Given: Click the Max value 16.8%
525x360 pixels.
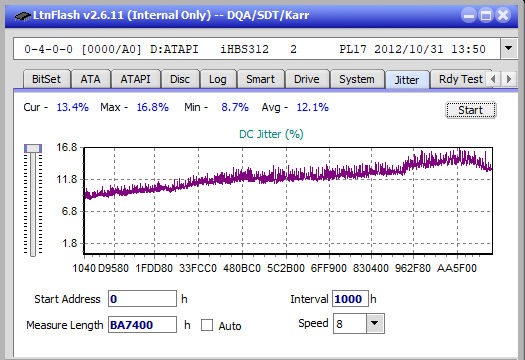Looking at the screenshot, I should 153,107.
